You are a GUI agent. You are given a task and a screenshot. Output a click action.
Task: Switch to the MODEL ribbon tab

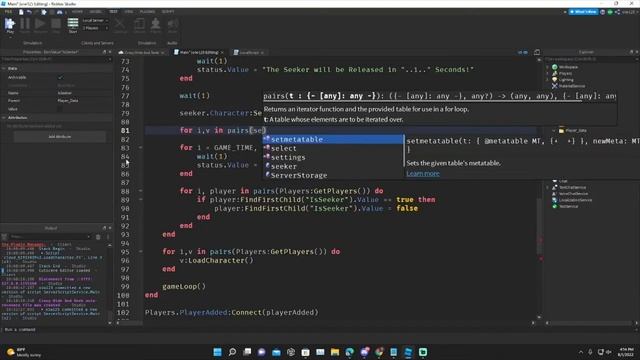click(x=95, y=12)
